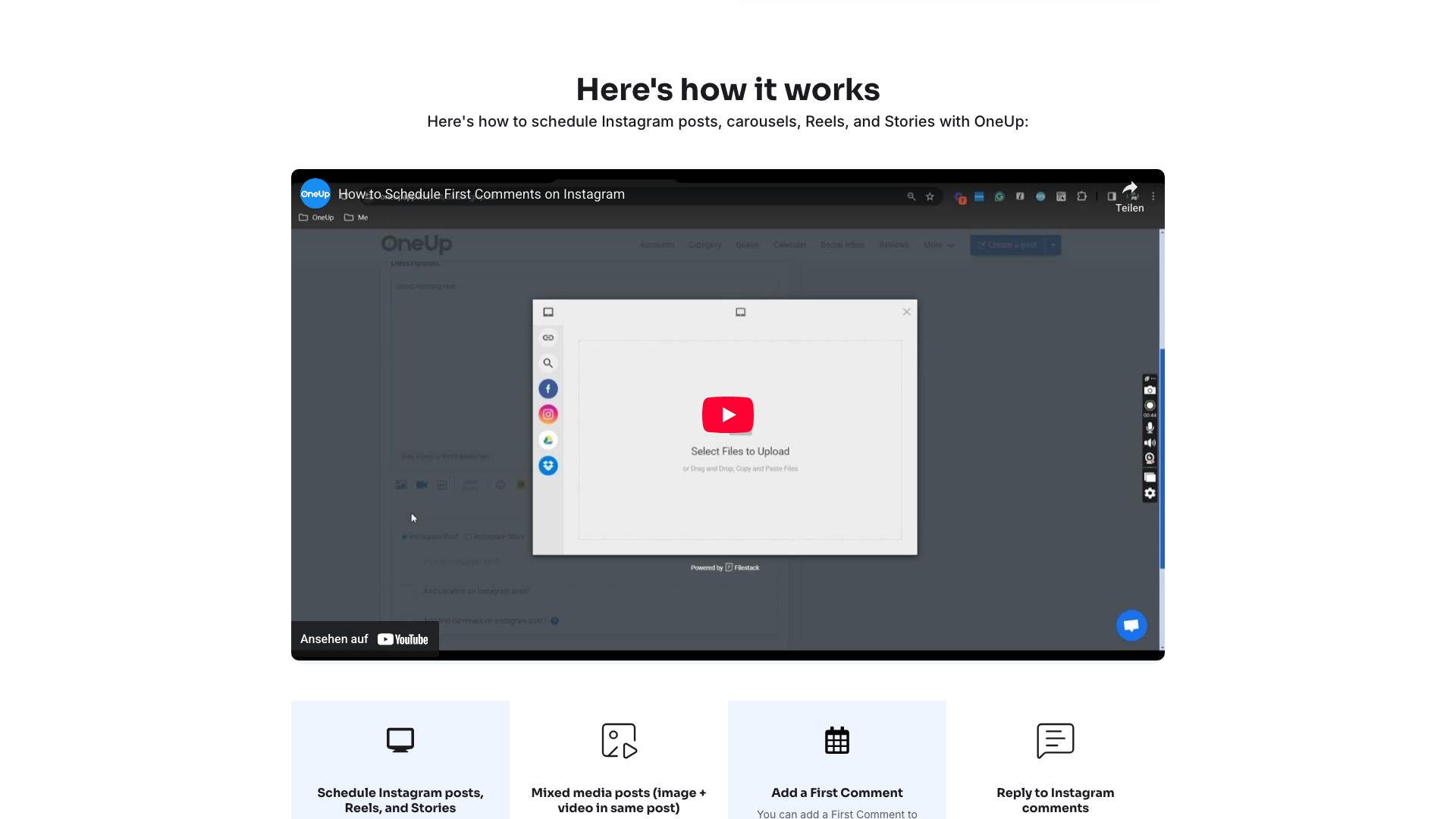Open the image search source in Filestack
The height and width of the screenshot is (819, 1456).
tap(548, 362)
